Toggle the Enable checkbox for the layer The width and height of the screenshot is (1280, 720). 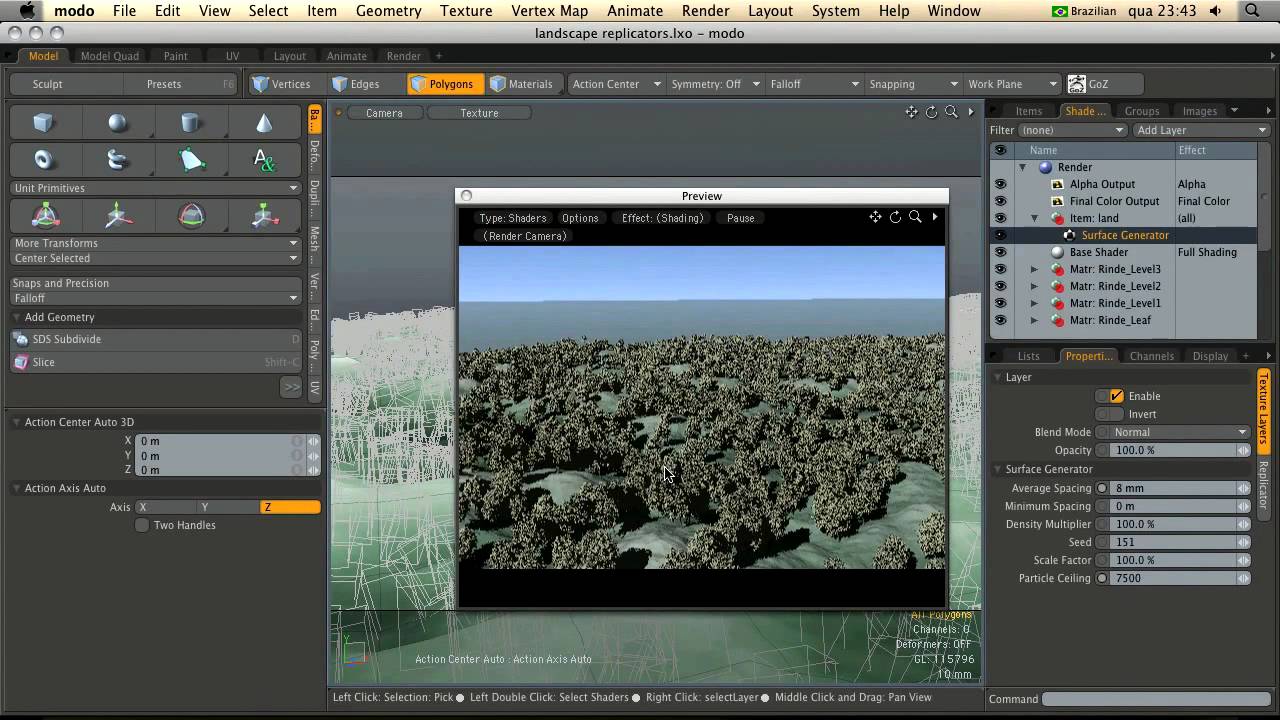1117,396
